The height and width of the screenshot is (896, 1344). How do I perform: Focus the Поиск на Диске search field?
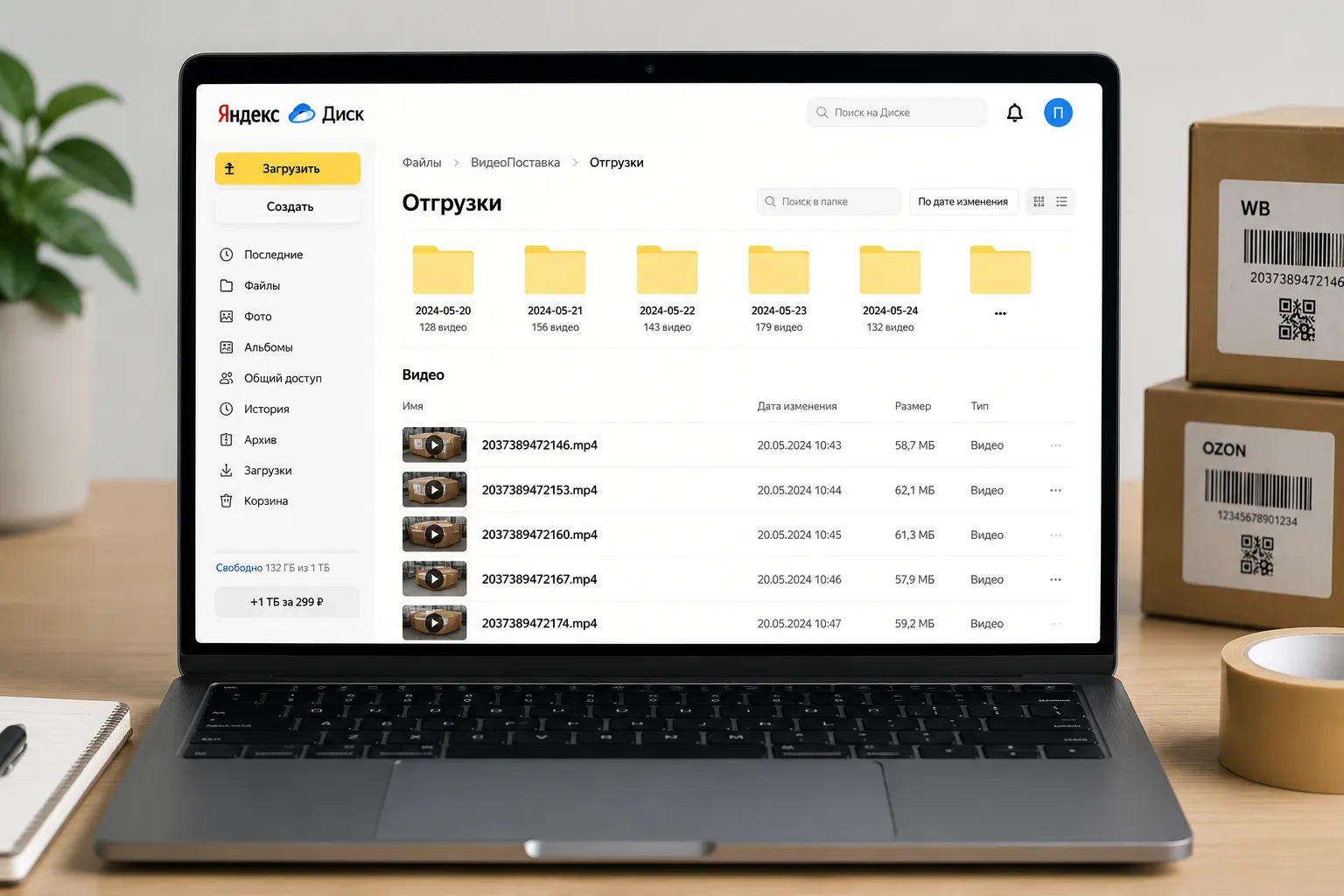(x=897, y=112)
